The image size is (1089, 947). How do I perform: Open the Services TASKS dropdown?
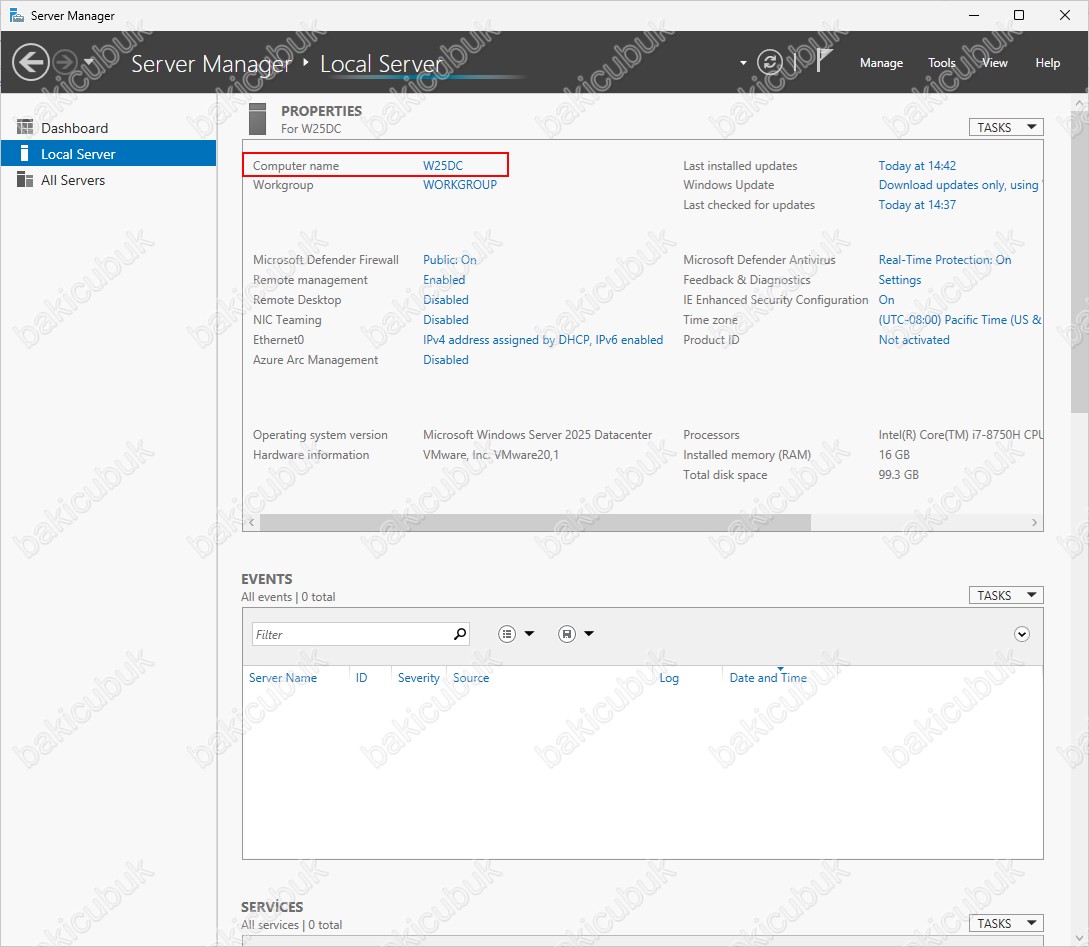tap(1006, 923)
